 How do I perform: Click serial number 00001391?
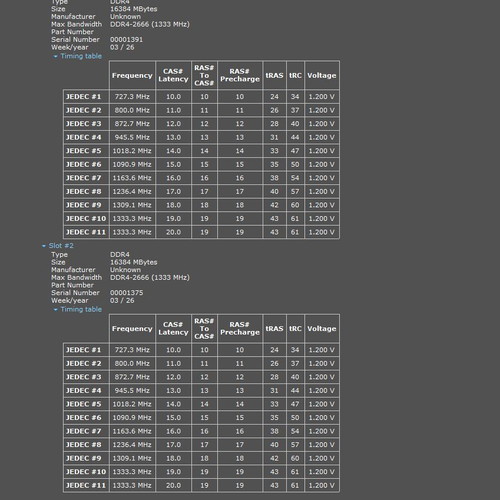click(x=127, y=39)
